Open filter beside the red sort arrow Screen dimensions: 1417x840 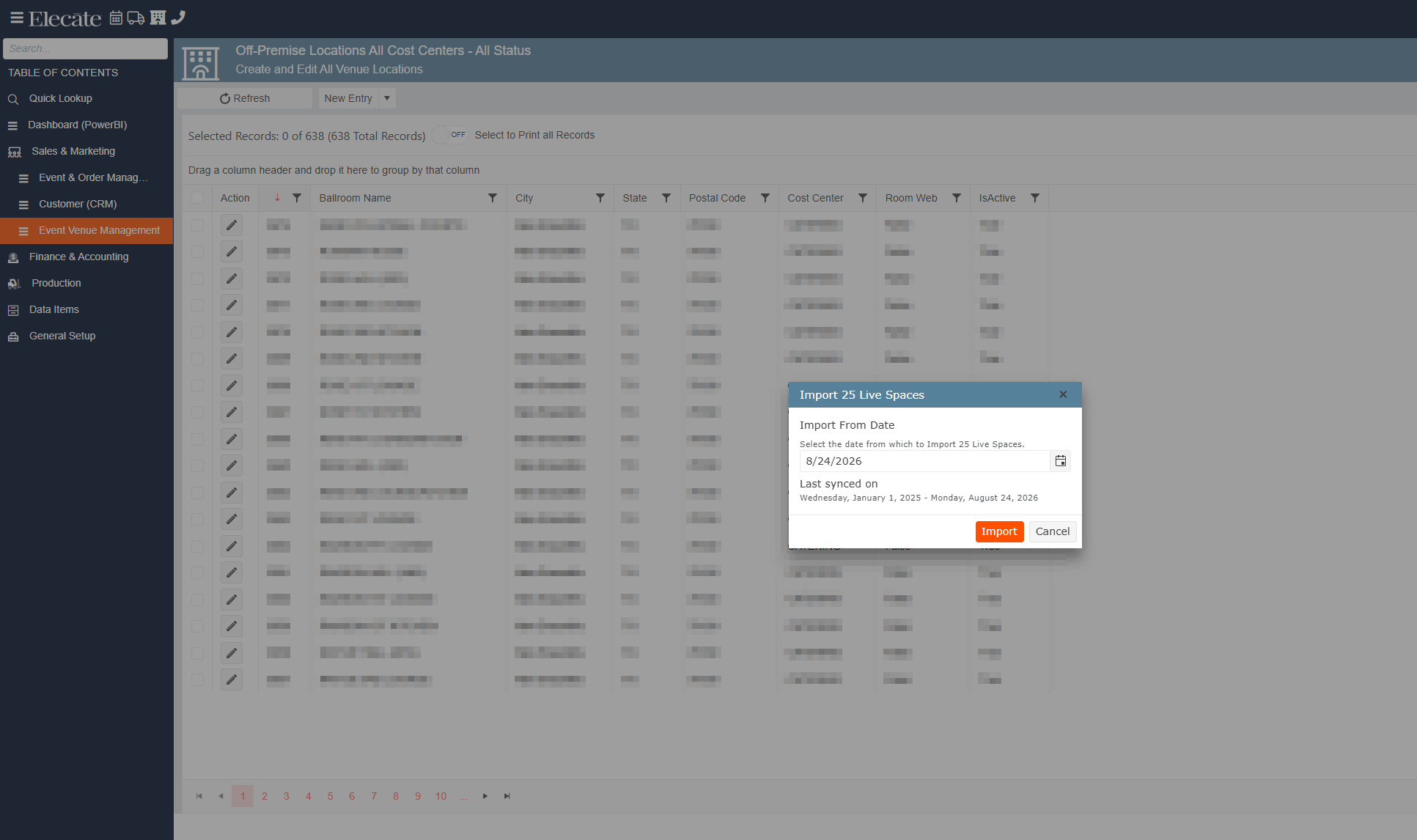point(297,198)
